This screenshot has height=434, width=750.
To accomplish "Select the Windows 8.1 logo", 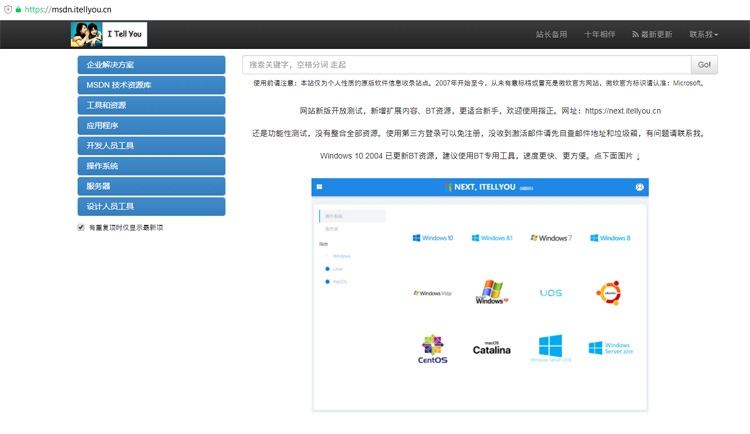I will (x=492, y=238).
